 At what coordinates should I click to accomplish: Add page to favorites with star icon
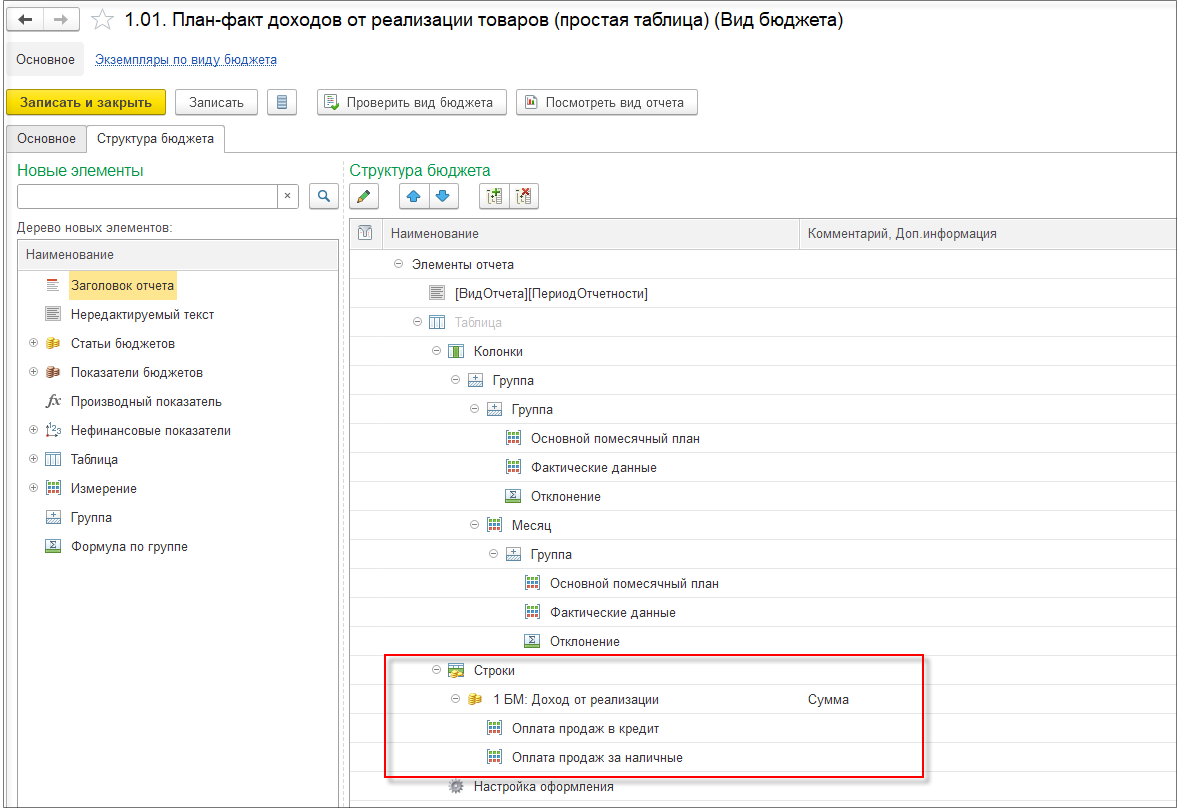(x=101, y=20)
